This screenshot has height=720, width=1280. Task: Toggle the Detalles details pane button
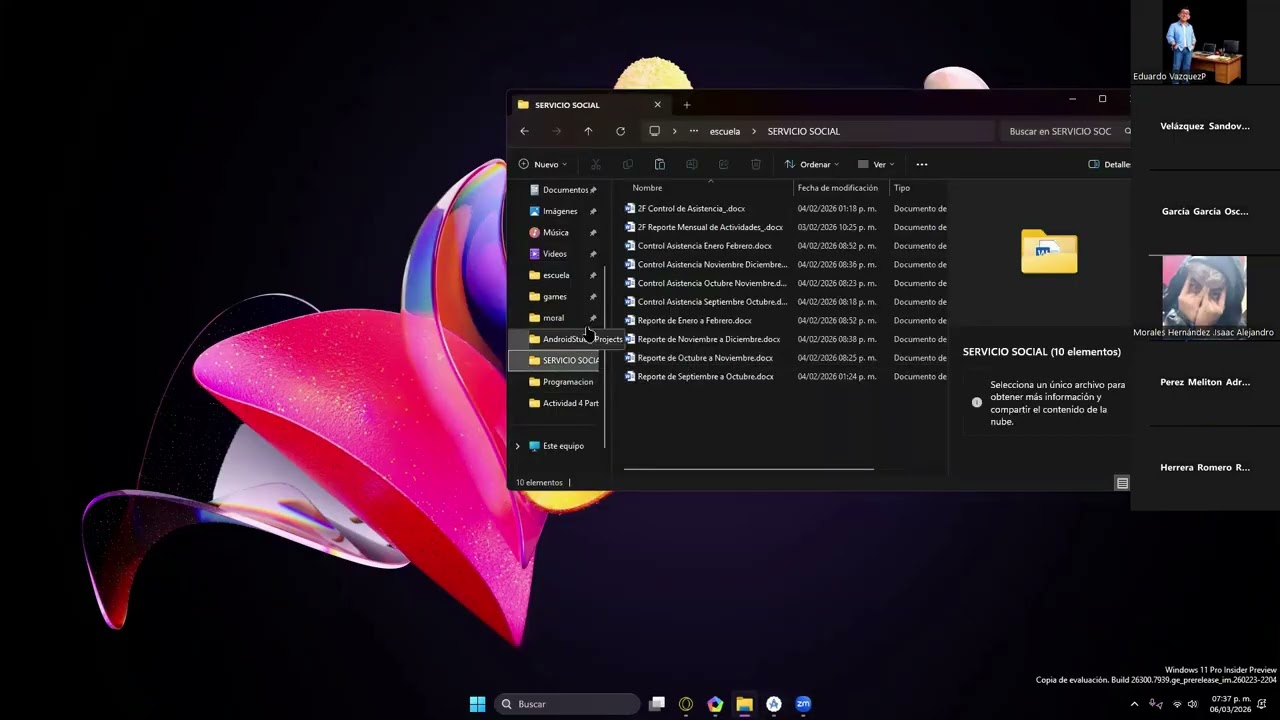(x=1110, y=164)
